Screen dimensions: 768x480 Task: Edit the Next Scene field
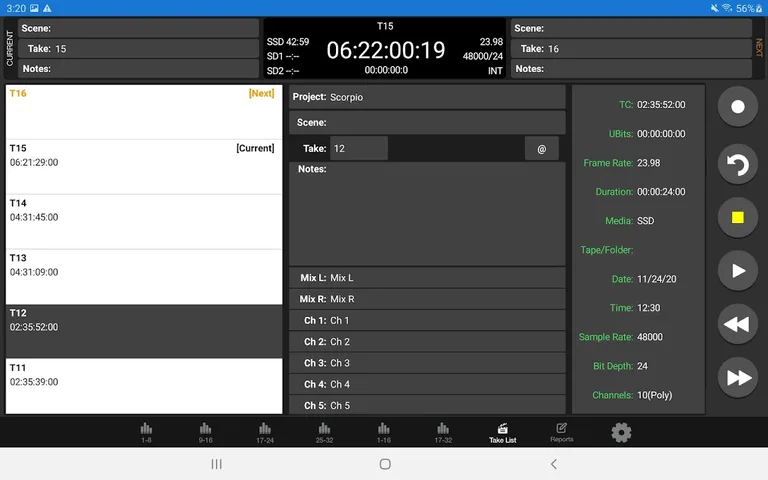pos(631,28)
